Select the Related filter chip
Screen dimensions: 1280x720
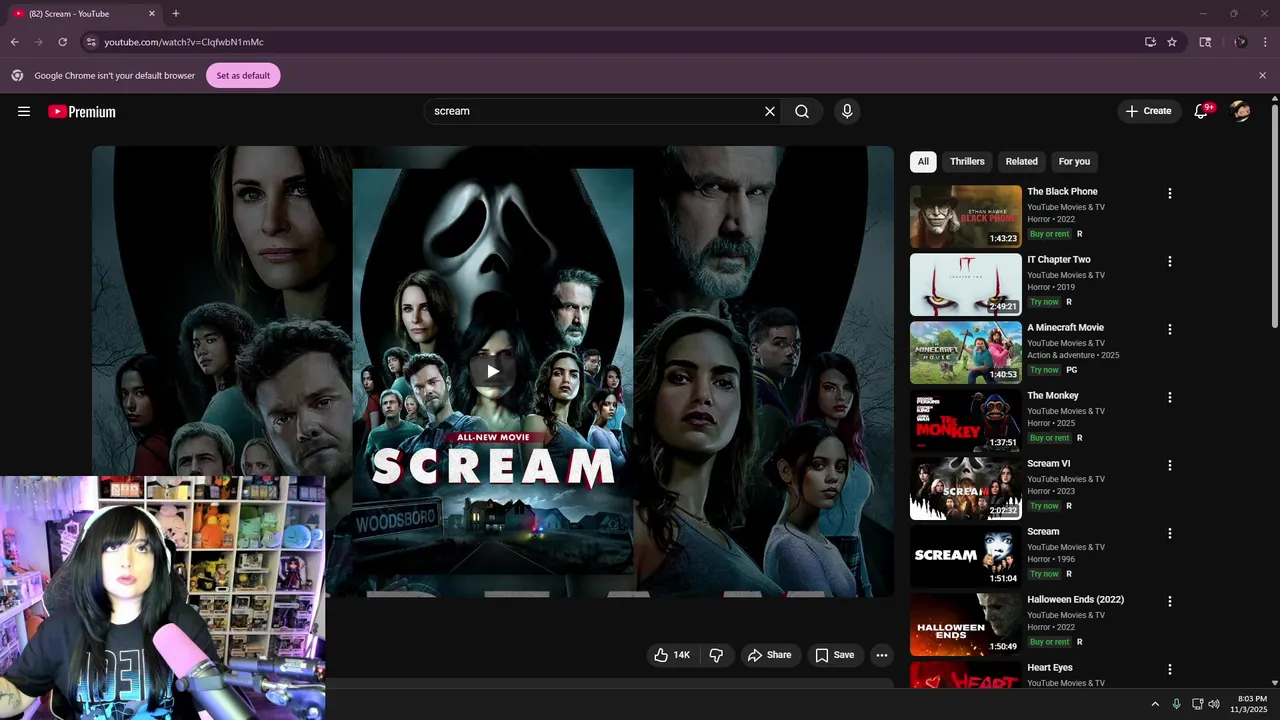point(1021,161)
